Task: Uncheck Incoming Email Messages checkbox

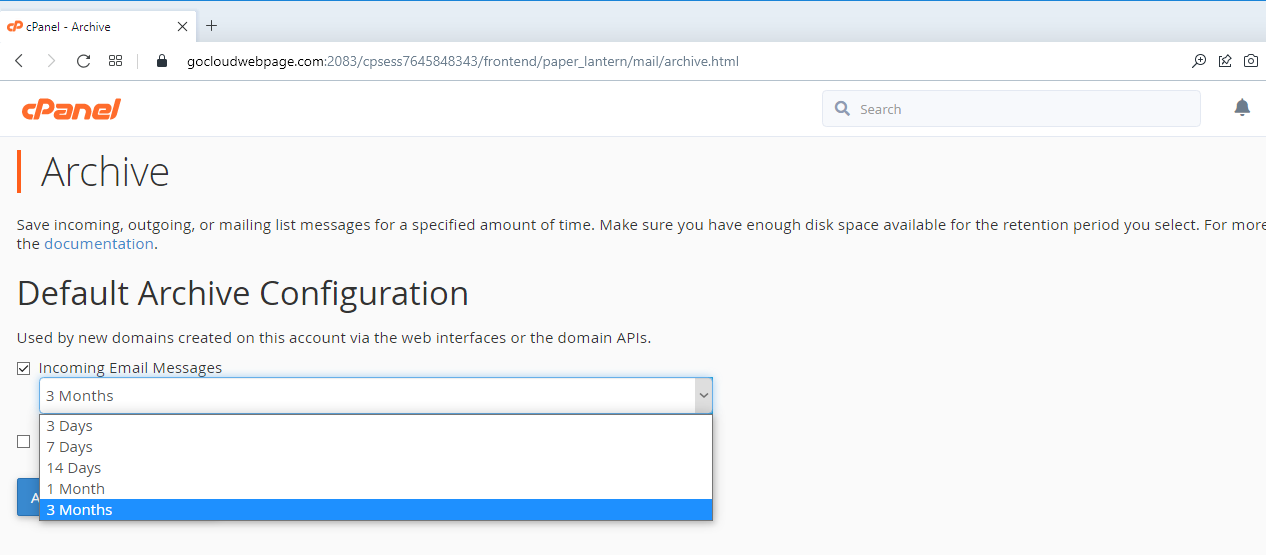Action: click(x=24, y=368)
